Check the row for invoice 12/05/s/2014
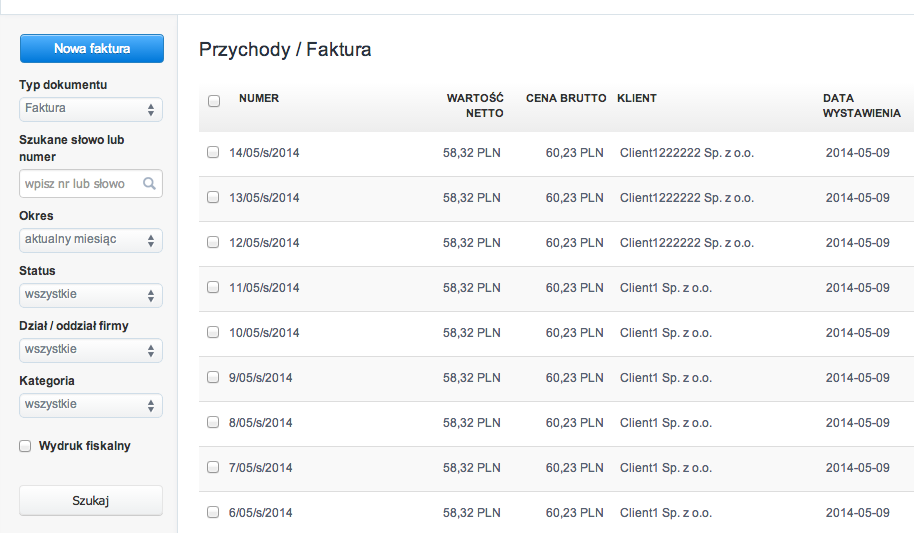Image resolution: width=914 pixels, height=533 pixels. pyautogui.click(x=213, y=242)
